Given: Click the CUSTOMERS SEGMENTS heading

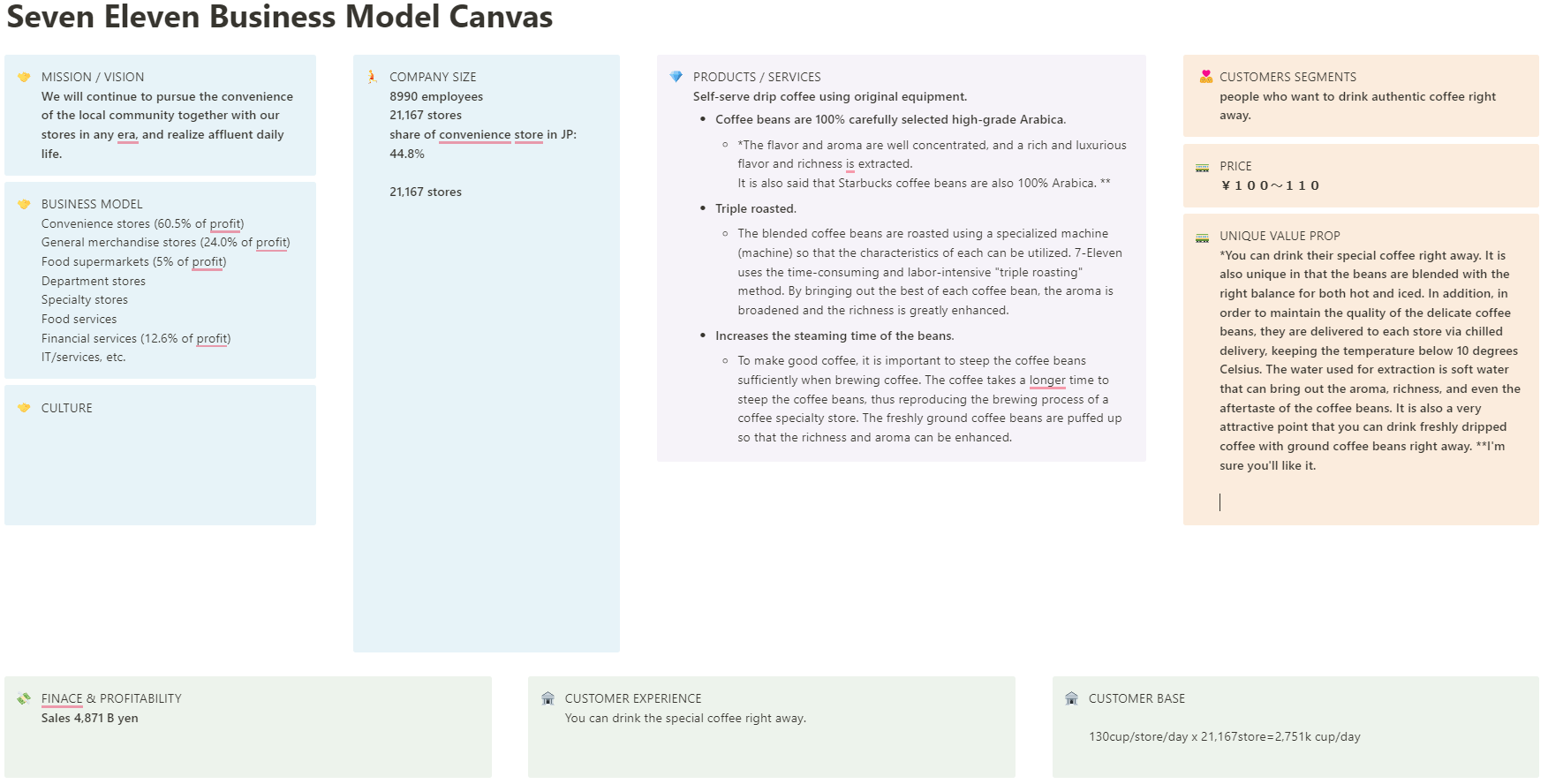Looking at the screenshot, I should point(1287,77).
